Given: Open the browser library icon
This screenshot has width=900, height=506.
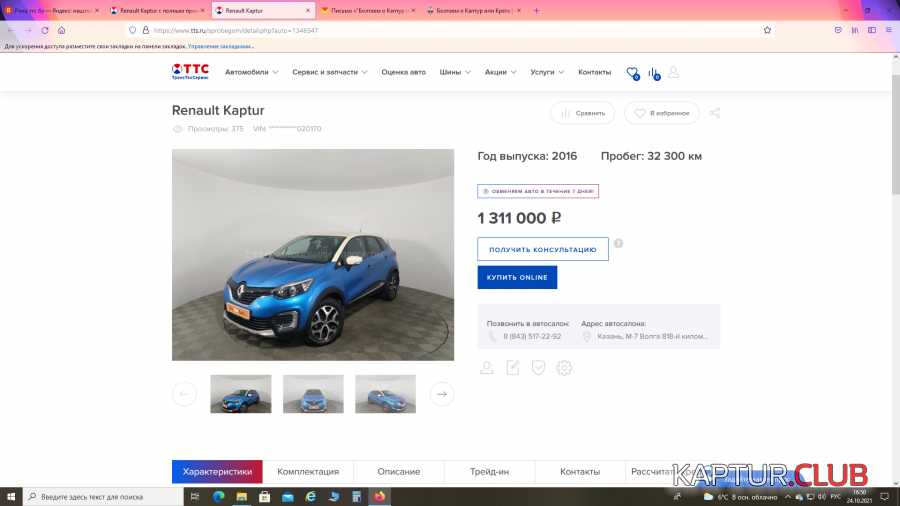Looking at the screenshot, I should tap(855, 30).
